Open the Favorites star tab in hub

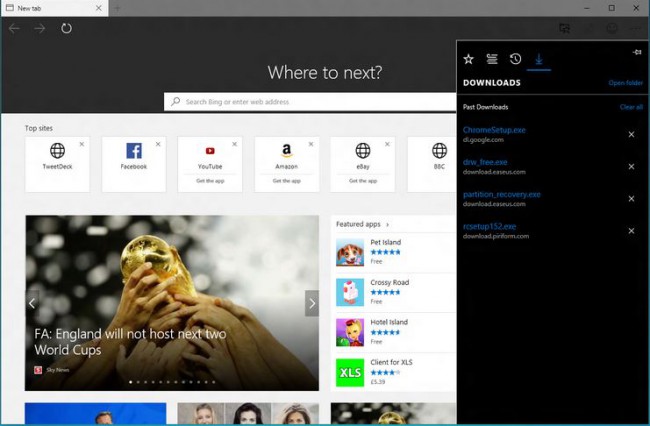click(468, 59)
